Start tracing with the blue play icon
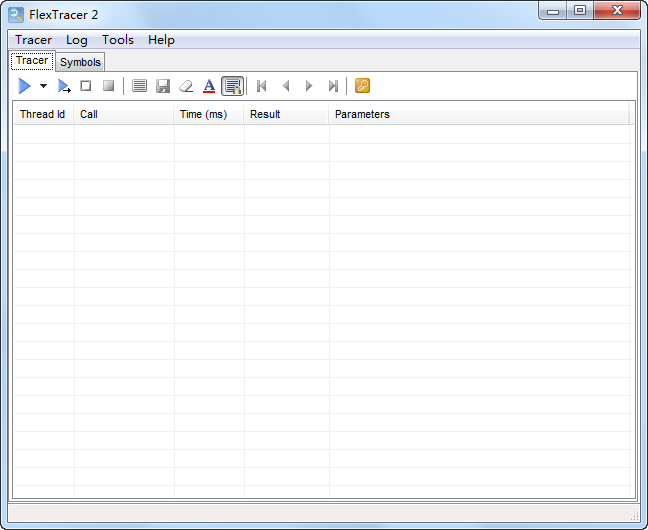The height and width of the screenshot is (530, 648). (24, 86)
